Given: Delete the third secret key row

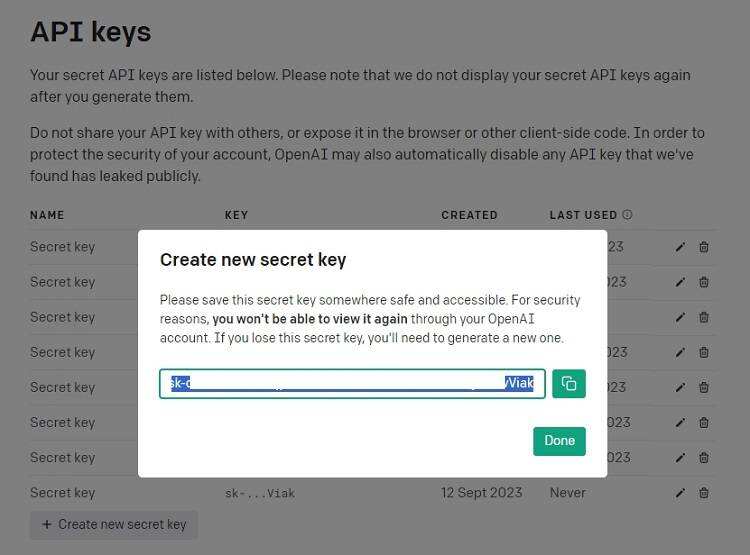Looking at the screenshot, I should click(x=704, y=317).
